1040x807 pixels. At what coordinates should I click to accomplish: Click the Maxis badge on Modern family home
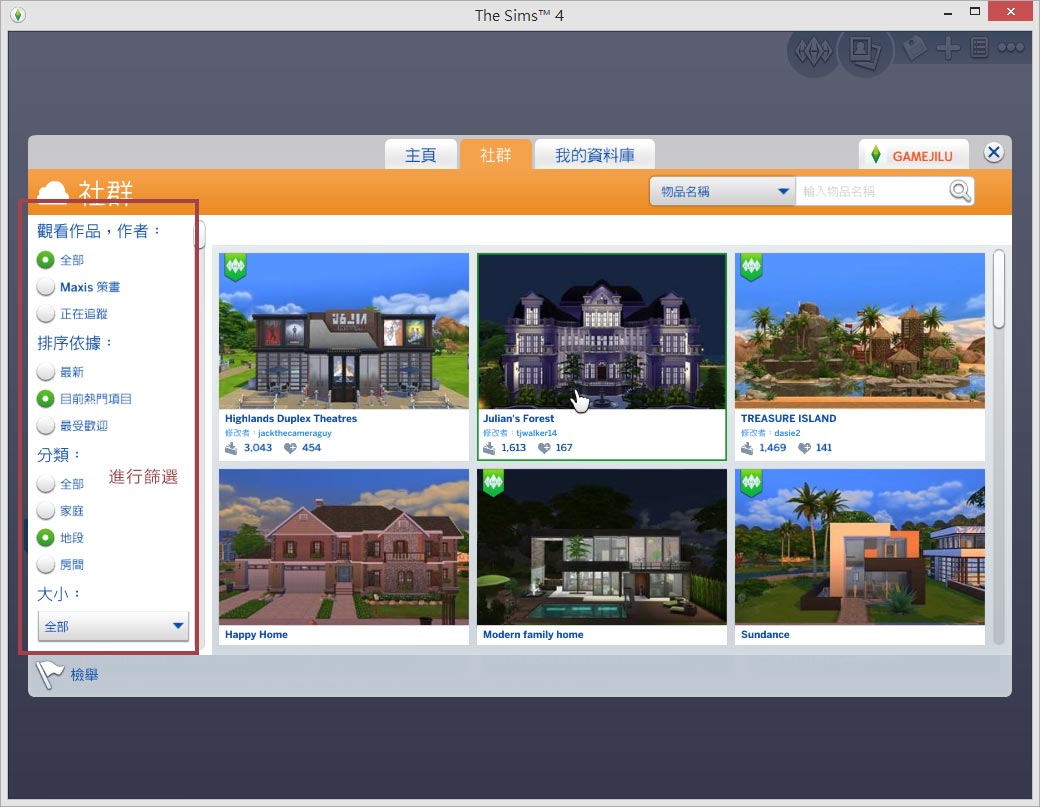(x=493, y=483)
